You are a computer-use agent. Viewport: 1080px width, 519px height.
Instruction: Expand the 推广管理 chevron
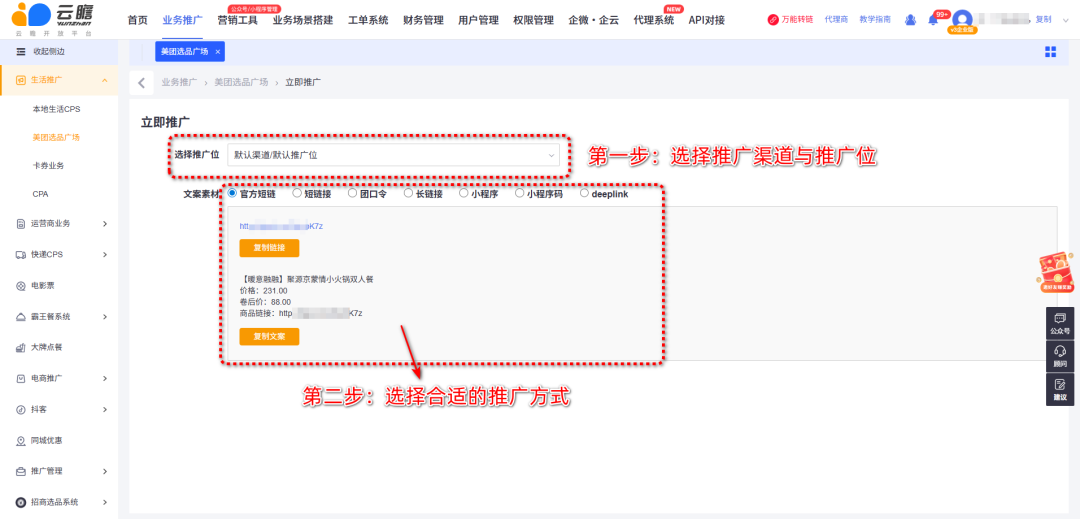(105, 472)
